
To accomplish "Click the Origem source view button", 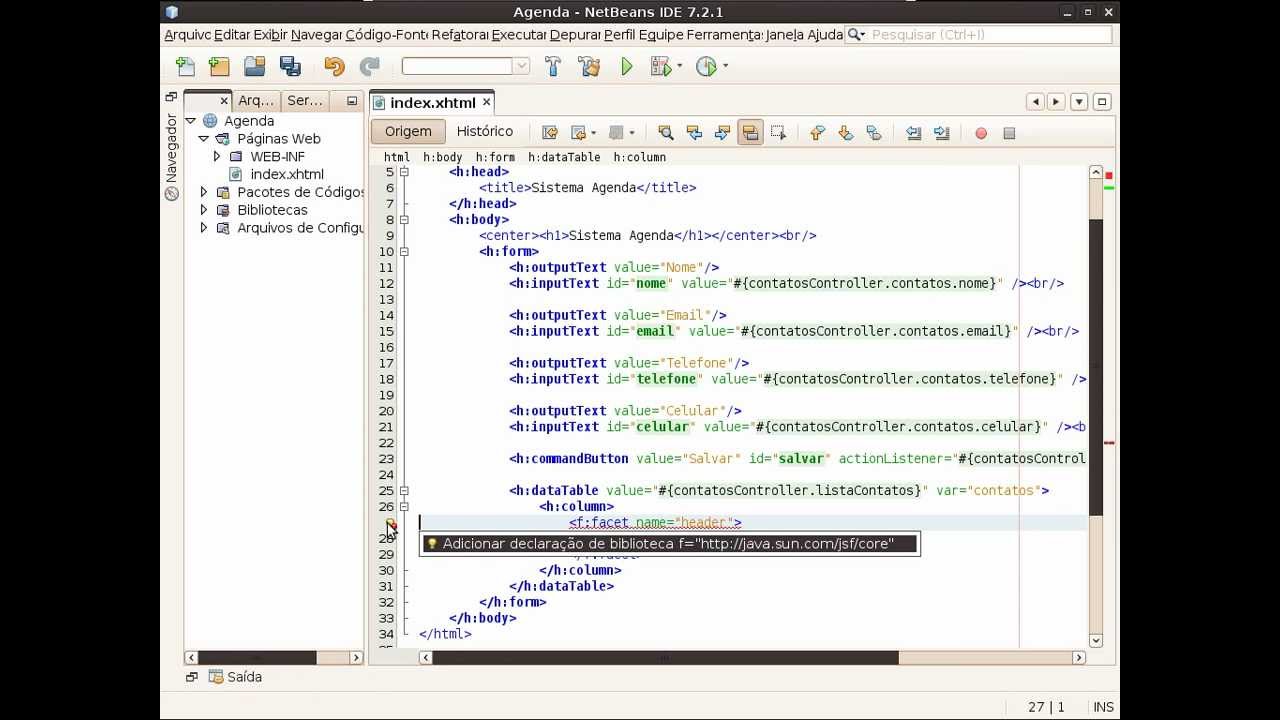I will click(x=408, y=132).
